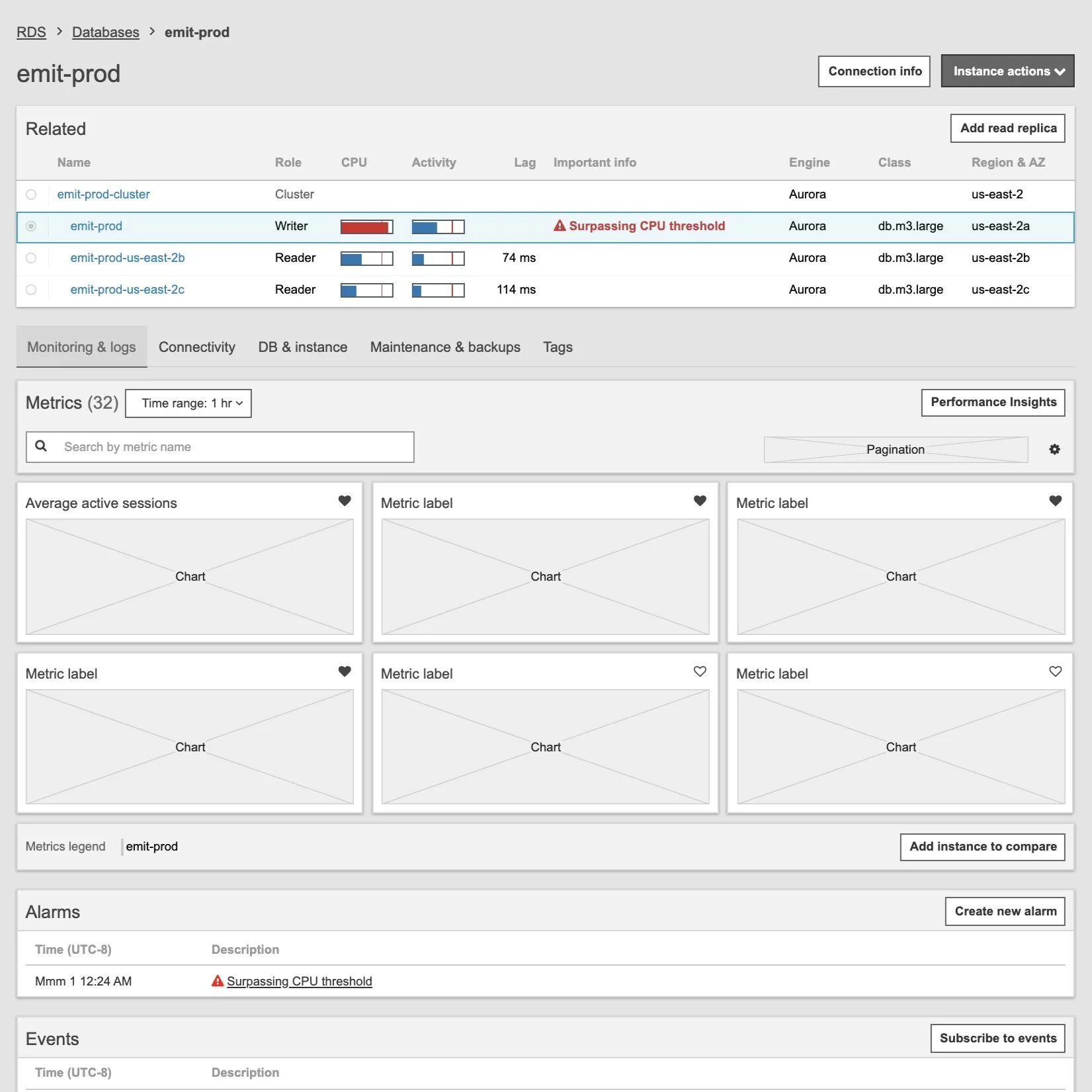Unfavorite the top-middle Metric label chart
Image resolution: width=1092 pixels, height=1092 pixels.
[x=700, y=501]
